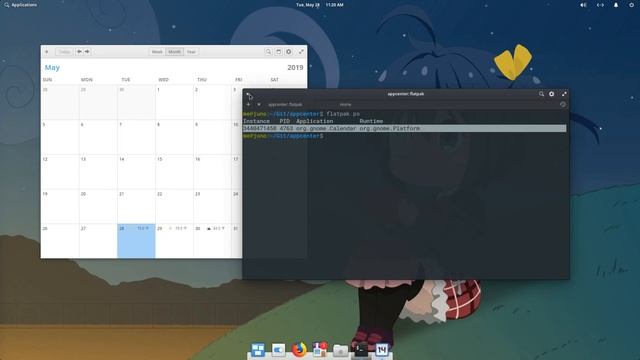
Task: Select May 20 in the calendar
Action: [98, 207]
